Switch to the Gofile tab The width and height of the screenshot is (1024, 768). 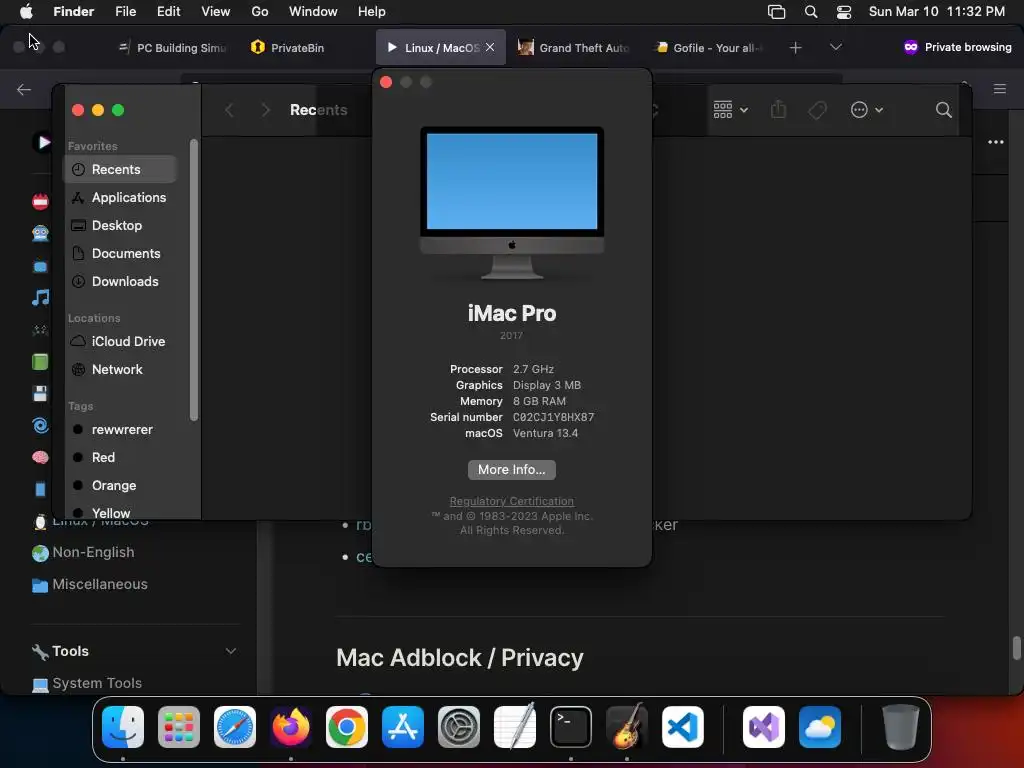click(x=709, y=48)
